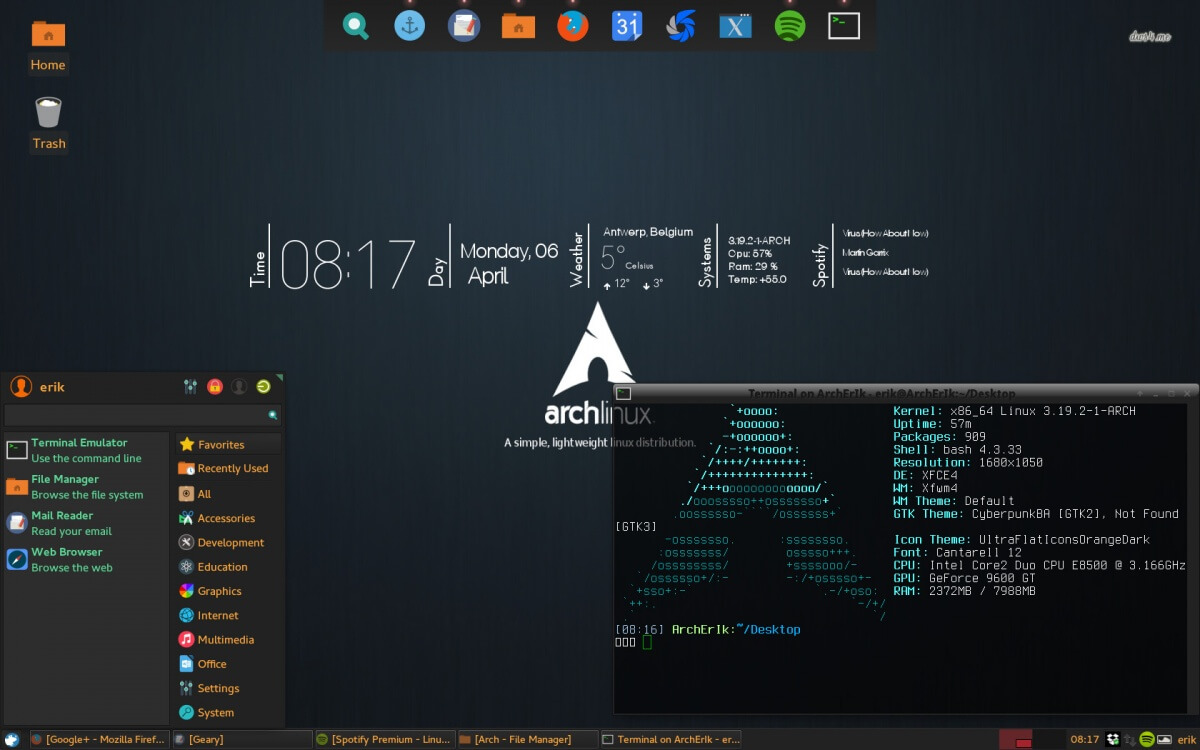
Task: Launch Google Calendar from the dock
Action: click(x=627, y=25)
